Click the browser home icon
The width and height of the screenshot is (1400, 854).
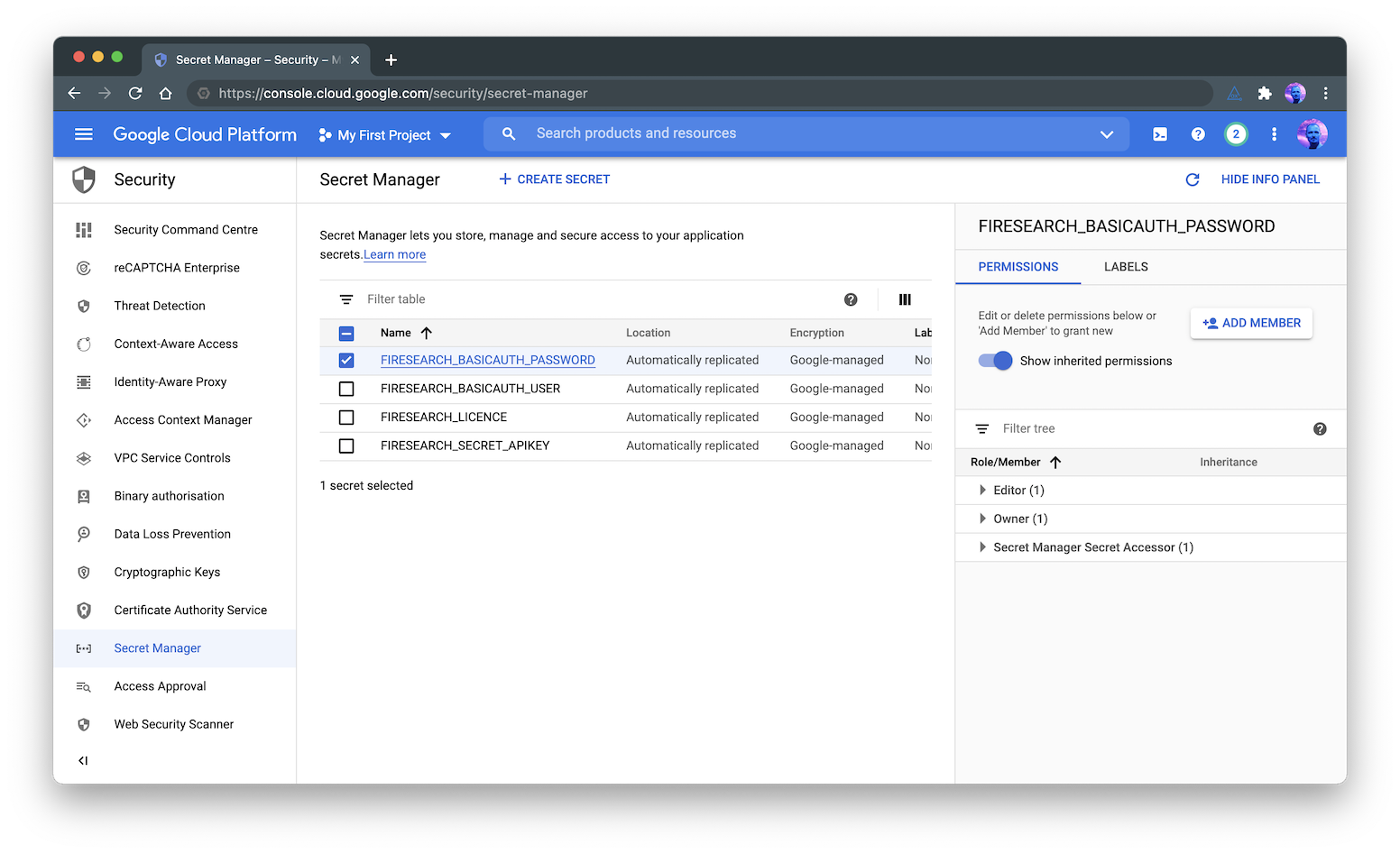[165, 93]
